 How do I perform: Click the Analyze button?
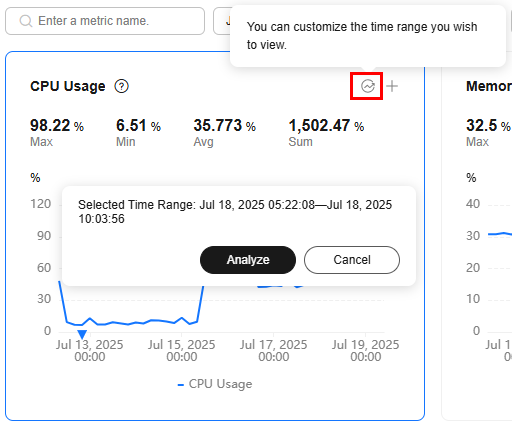click(x=248, y=260)
